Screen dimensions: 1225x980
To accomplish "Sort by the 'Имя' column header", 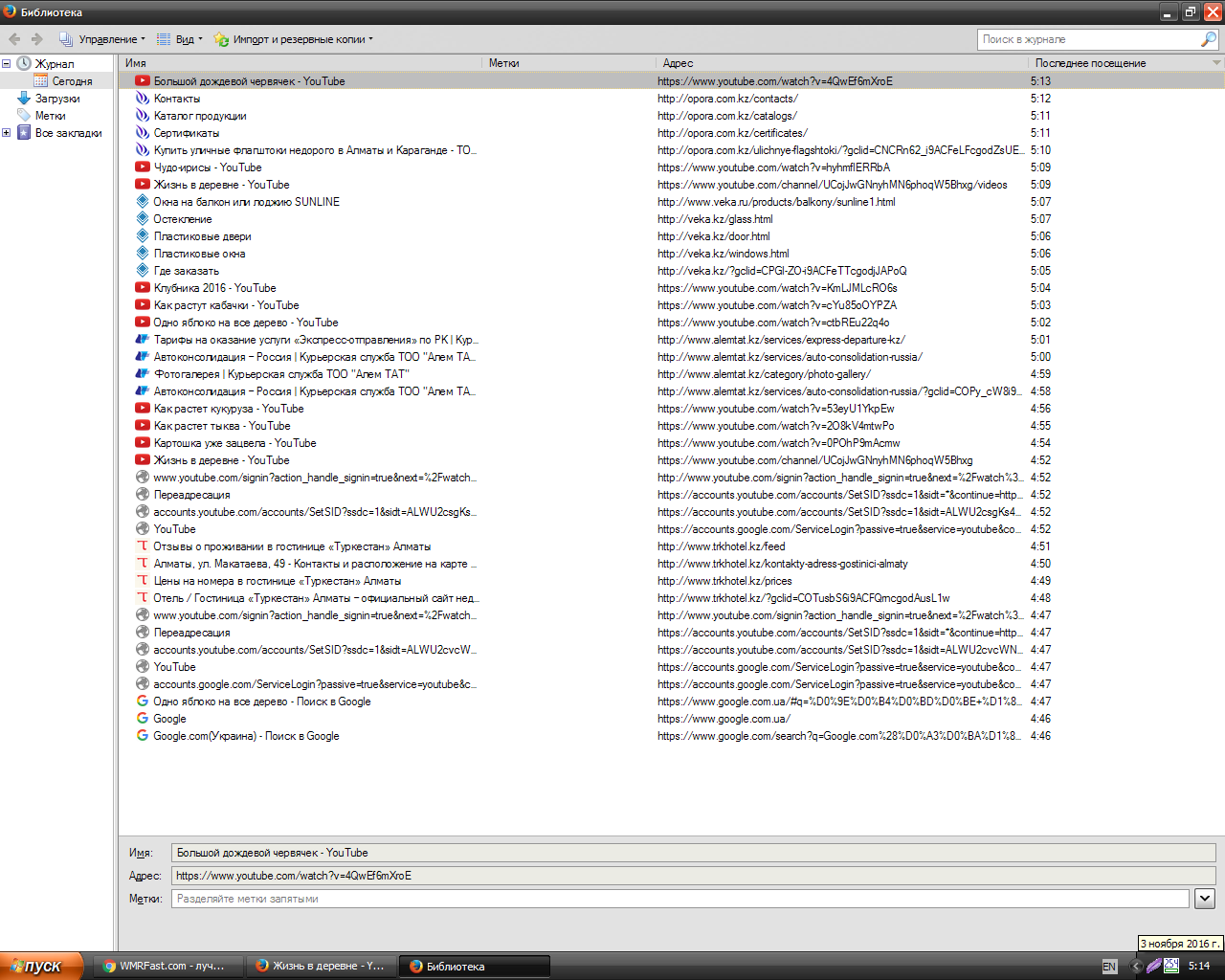I will pyautogui.click(x=301, y=63).
